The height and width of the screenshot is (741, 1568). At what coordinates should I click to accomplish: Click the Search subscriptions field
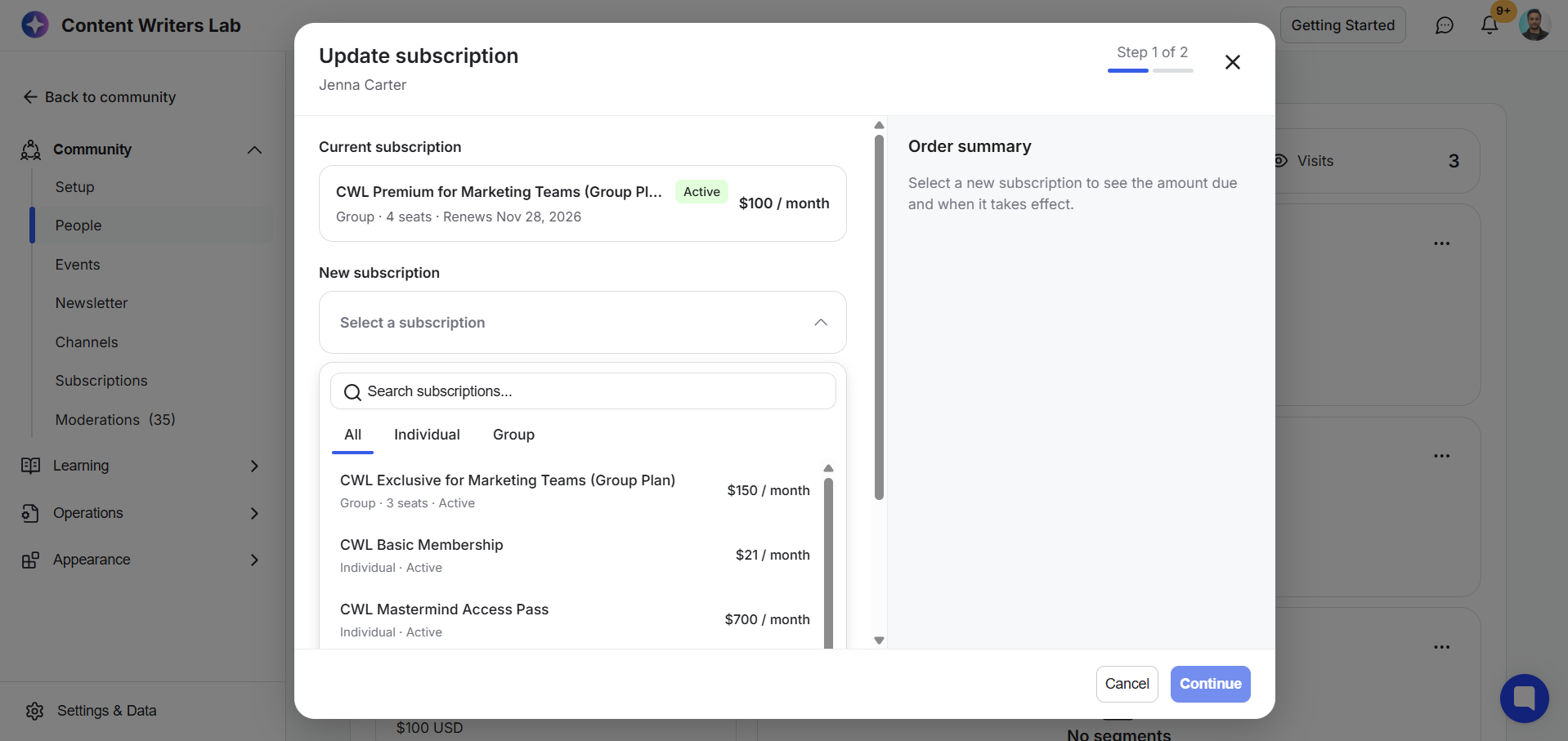tap(583, 391)
